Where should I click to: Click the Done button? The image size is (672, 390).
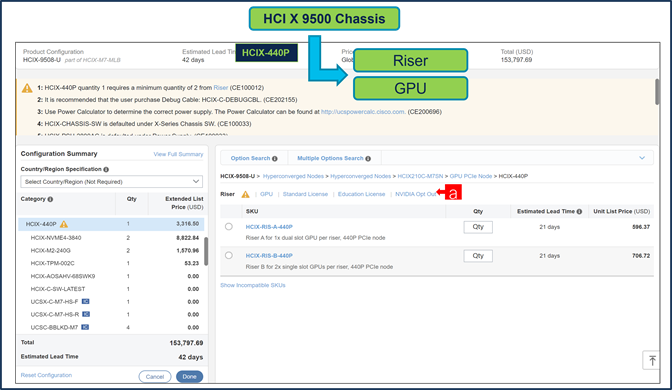tap(189, 377)
